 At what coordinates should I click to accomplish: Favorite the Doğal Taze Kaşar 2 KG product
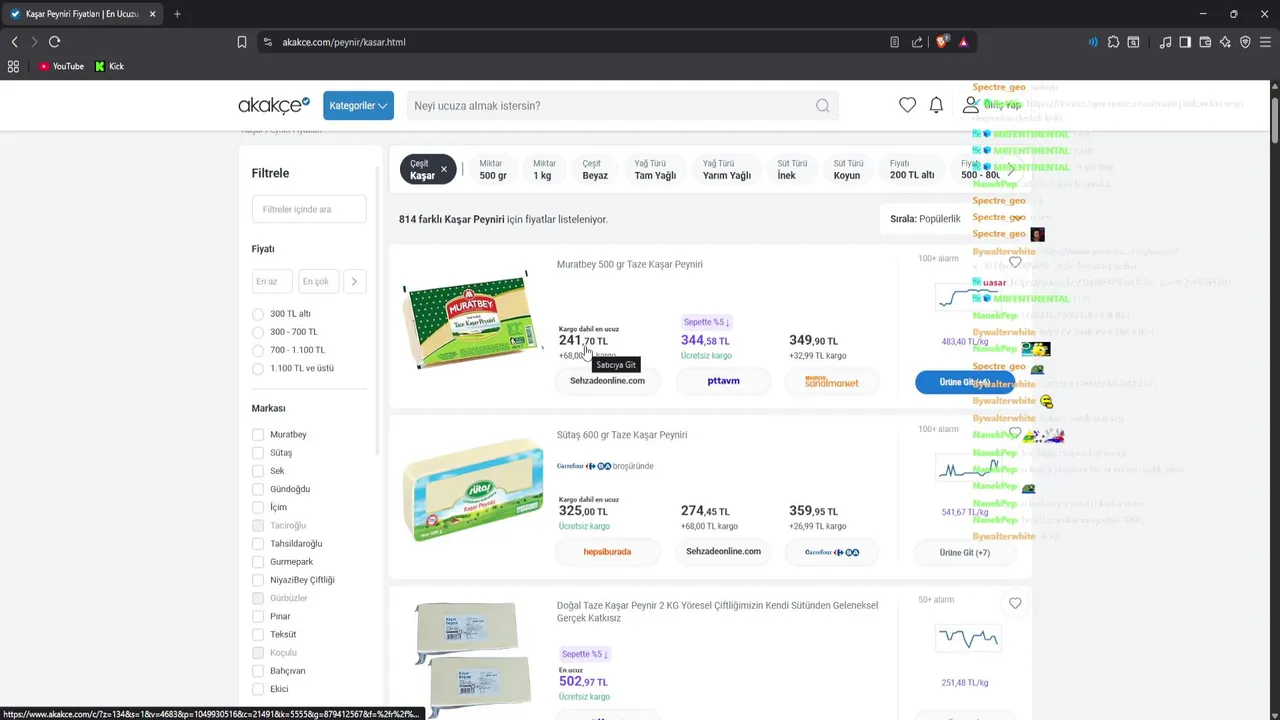[1015, 603]
